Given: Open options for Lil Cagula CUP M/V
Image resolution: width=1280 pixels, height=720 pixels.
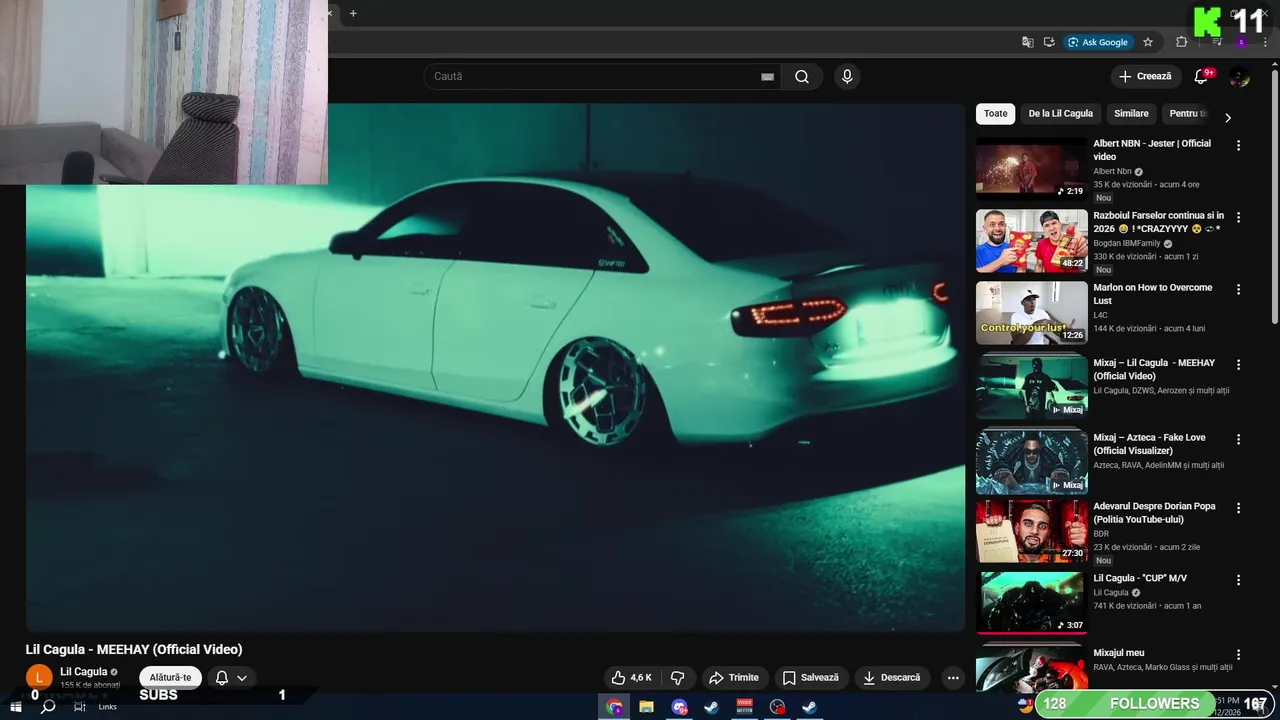Looking at the screenshot, I should tap(1238, 580).
